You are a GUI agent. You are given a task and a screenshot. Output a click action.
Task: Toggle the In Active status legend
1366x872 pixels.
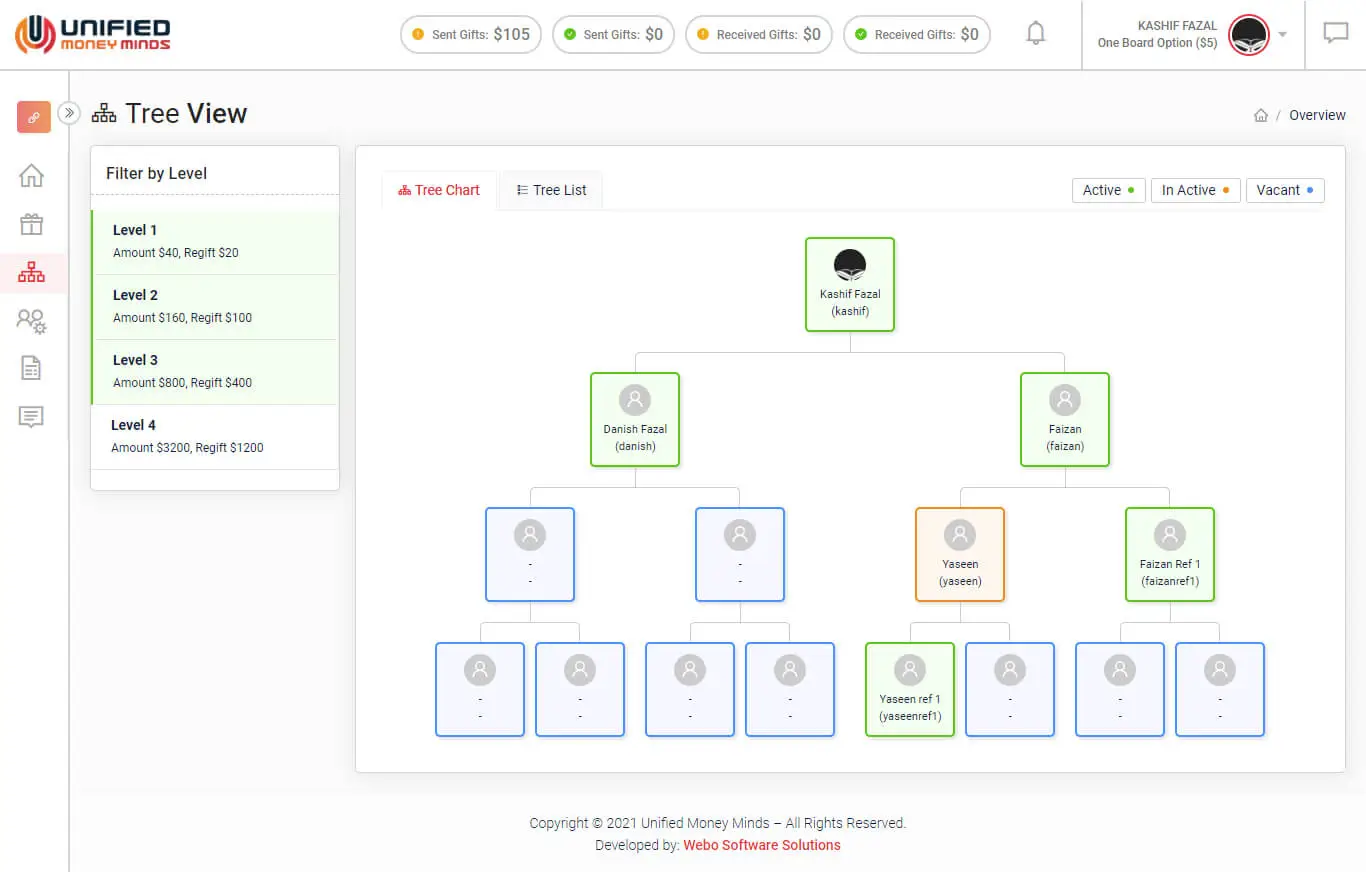pos(1195,190)
